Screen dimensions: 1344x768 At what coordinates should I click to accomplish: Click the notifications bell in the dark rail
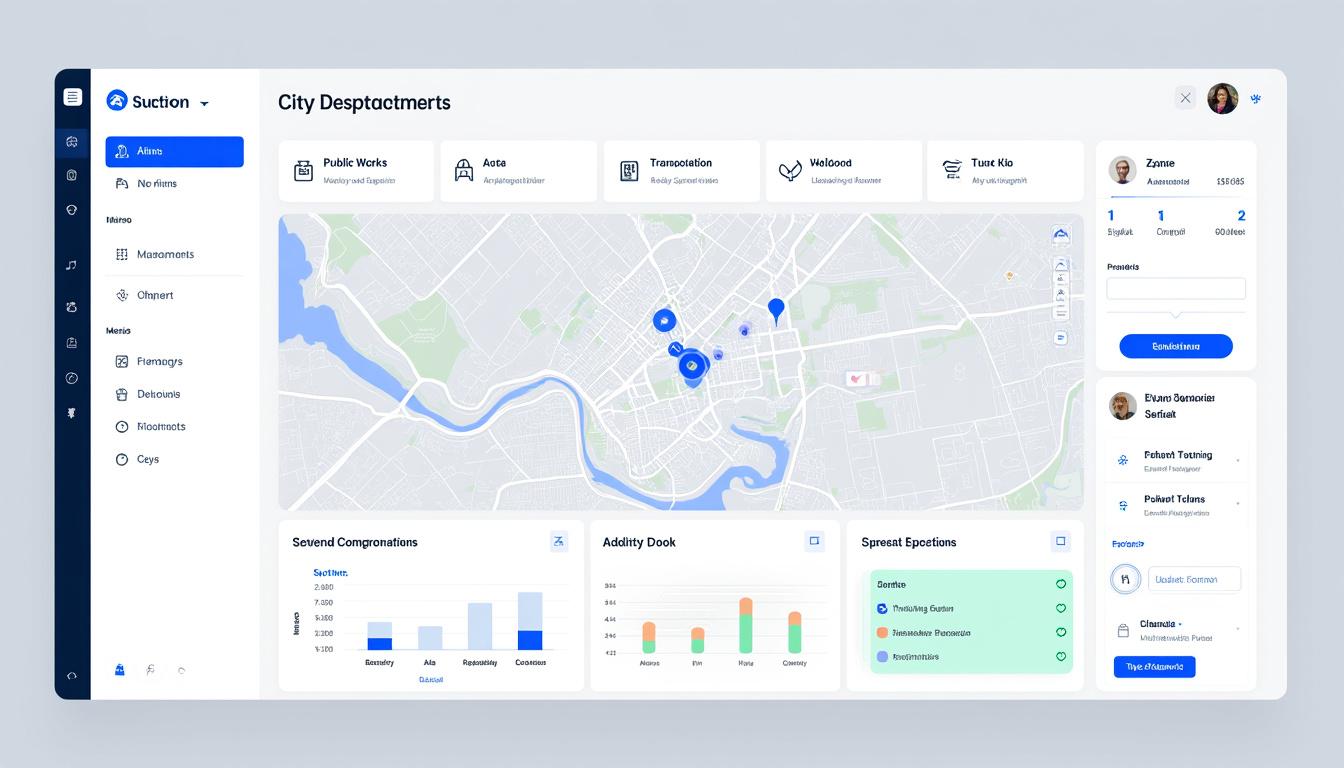pos(71,174)
